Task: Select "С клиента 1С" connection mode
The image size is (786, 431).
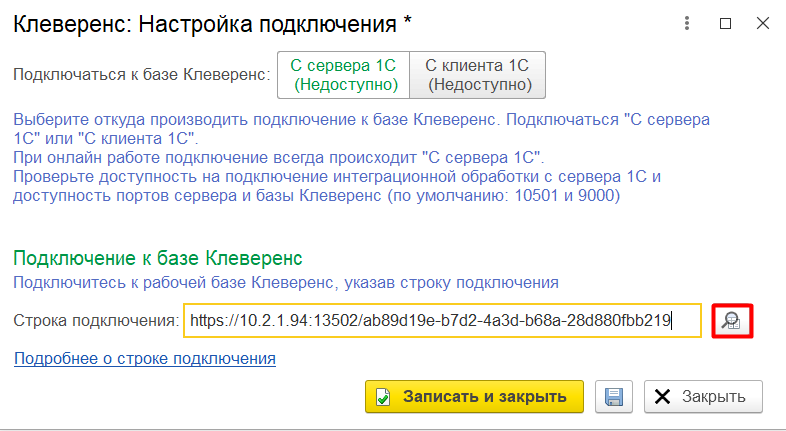Action: tap(478, 75)
